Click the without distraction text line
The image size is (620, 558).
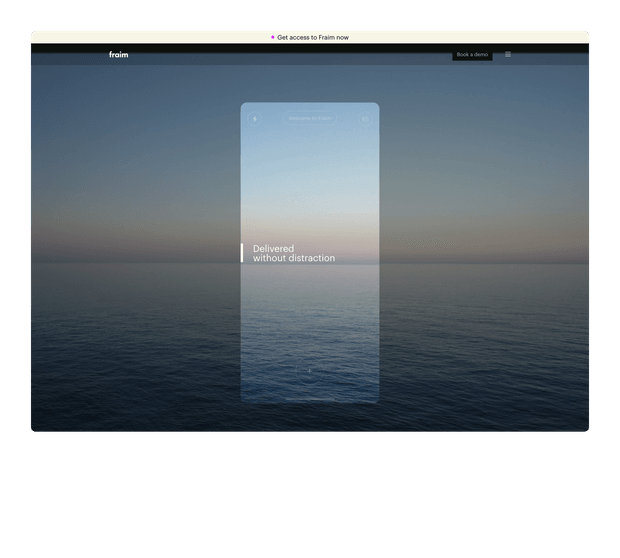294,259
